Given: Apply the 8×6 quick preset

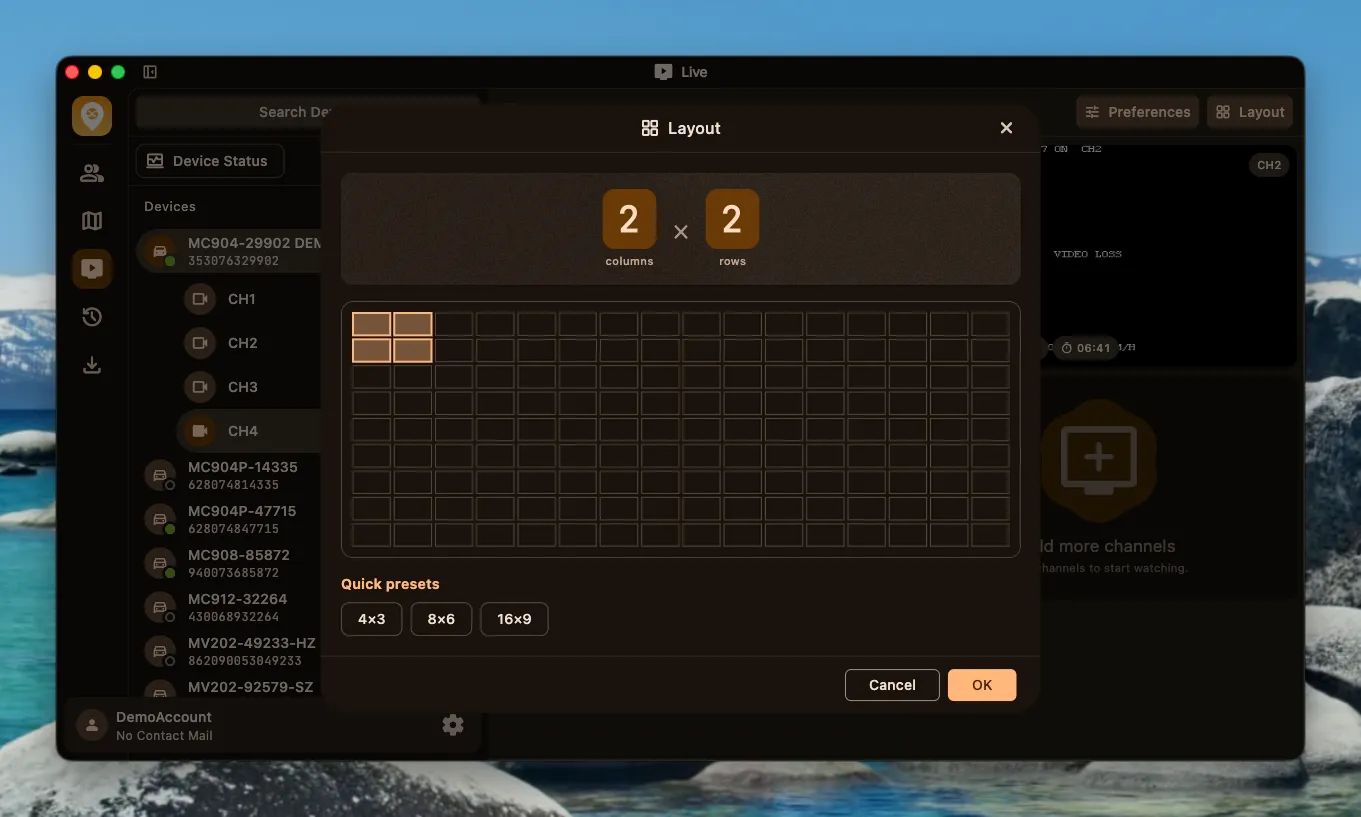Looking at the screenshot, I should click(441, 619).
